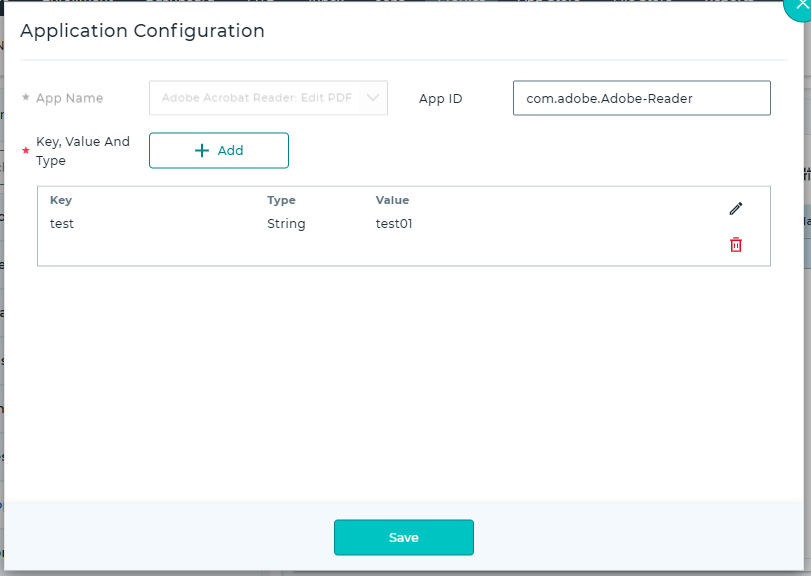Select the 'test' key cell
Viewport: 811px width, 576px height.
tap(62, 223)
